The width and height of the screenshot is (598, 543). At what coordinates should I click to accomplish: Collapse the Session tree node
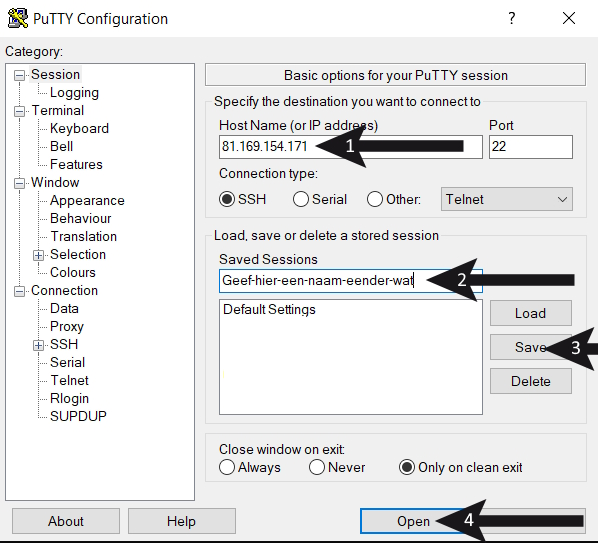[x=19, y=75]
